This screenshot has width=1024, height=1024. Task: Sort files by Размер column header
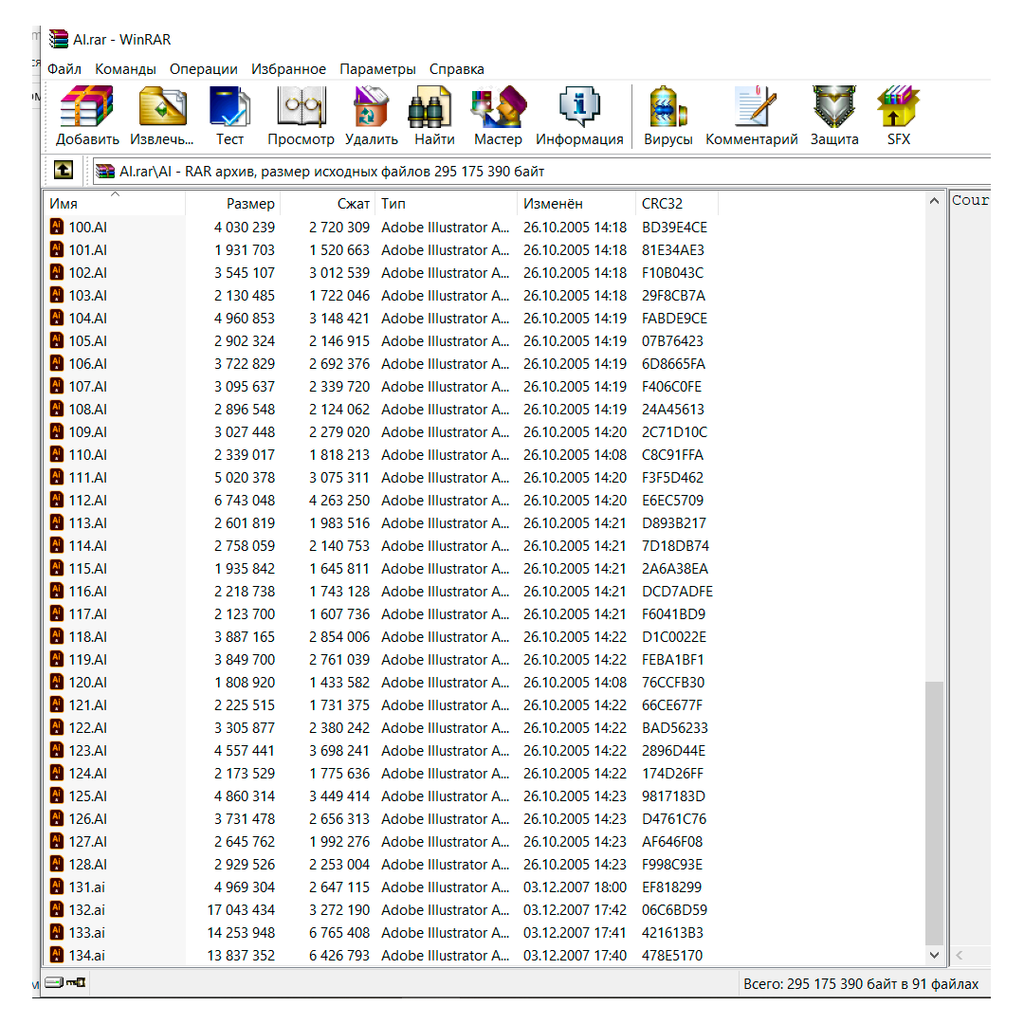tap(233, 204)
